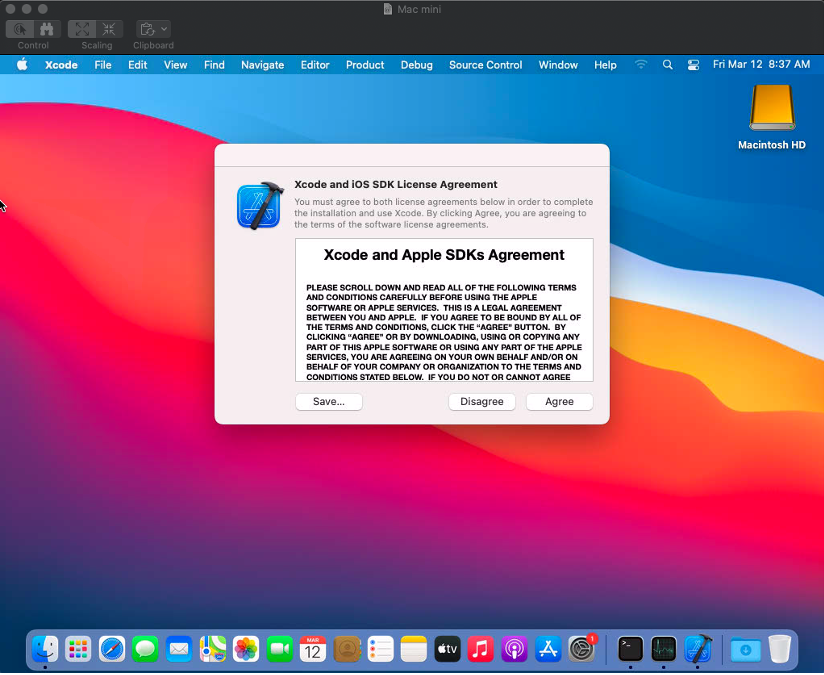Click the Clipboard icon in toolbar
Screen dimensions: 824x675
coord(148,29)
